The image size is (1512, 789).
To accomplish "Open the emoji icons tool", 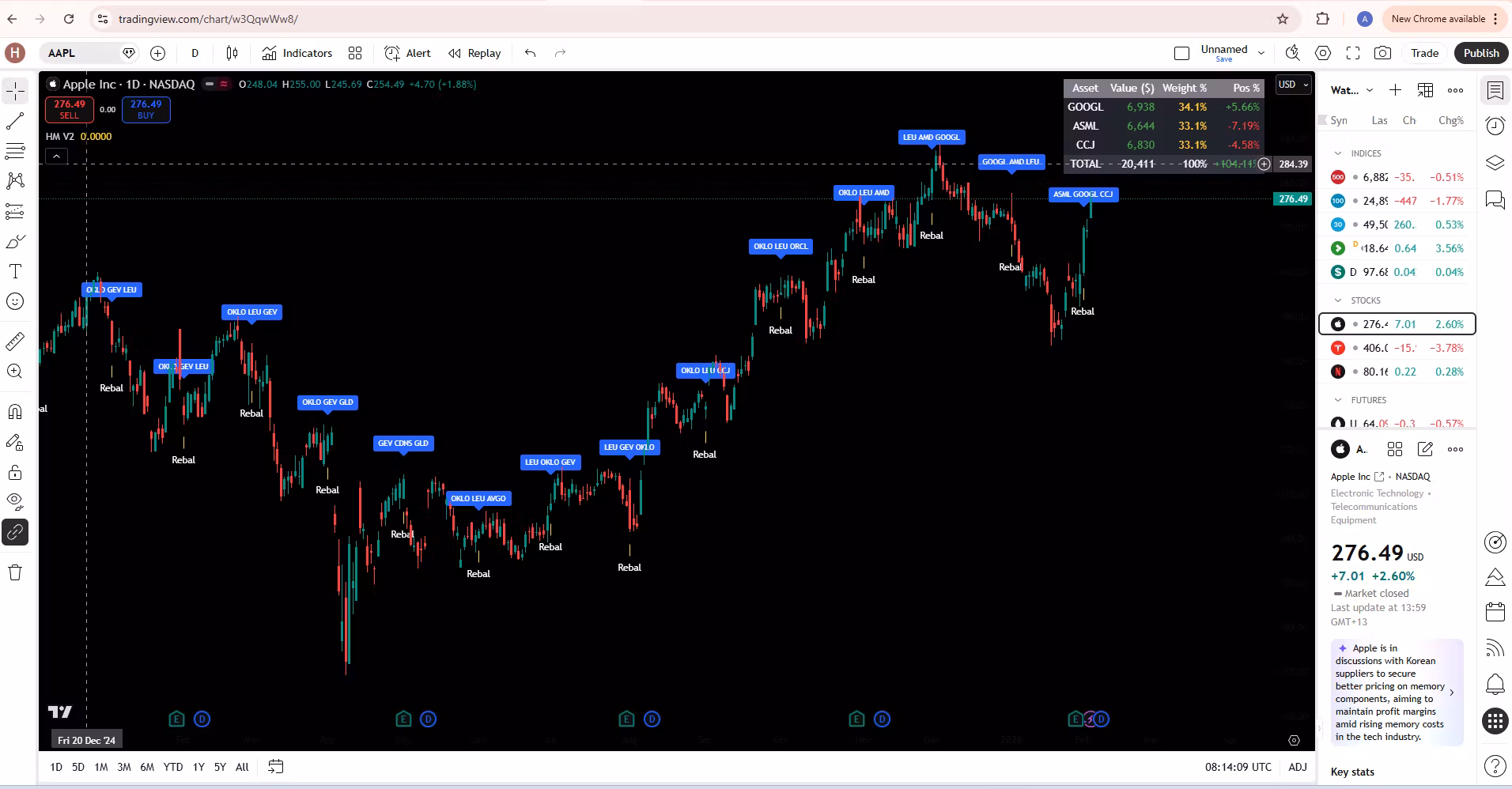I will (15, 301).
